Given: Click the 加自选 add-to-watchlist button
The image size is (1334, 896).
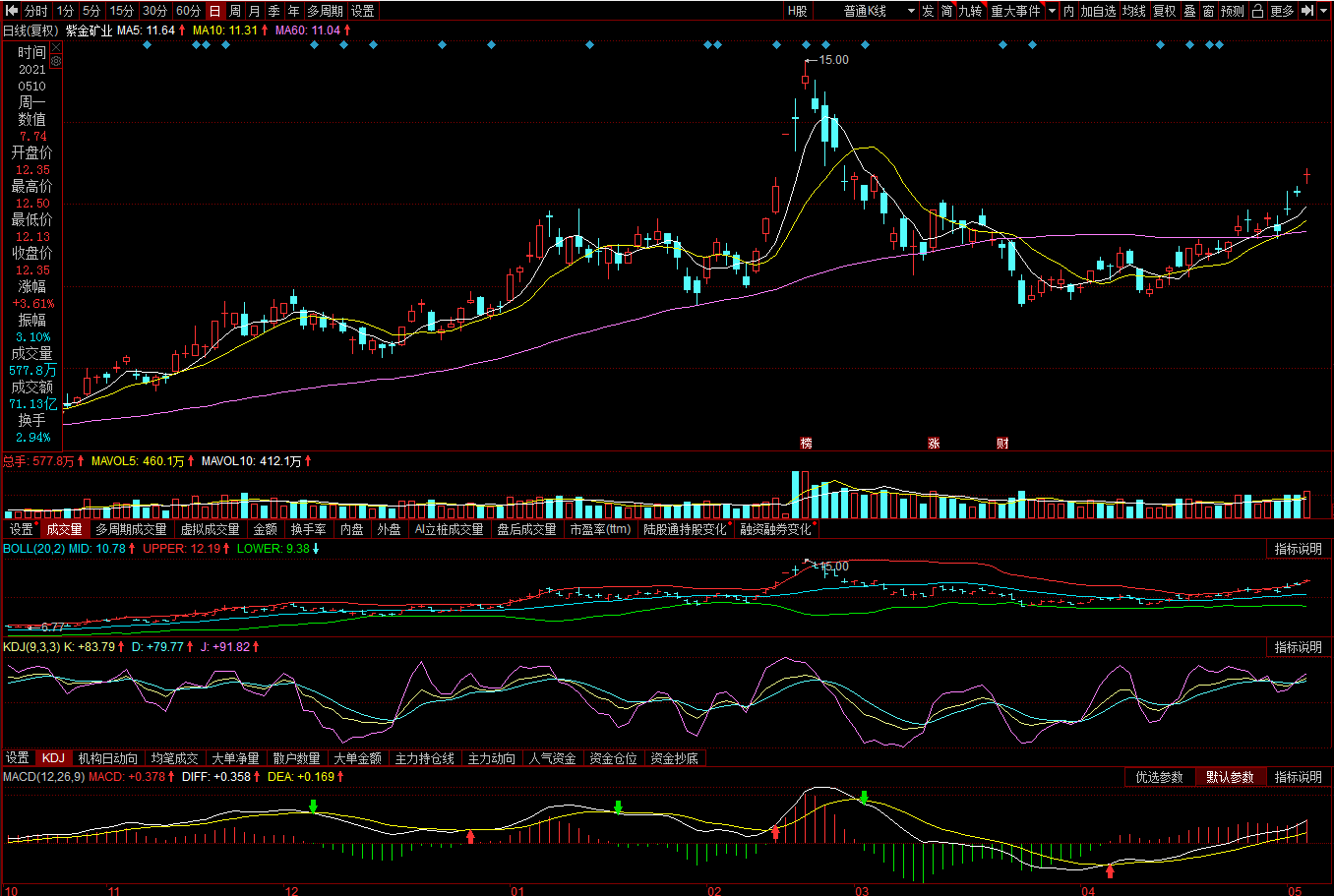Looking at the screenshot, I should pyautogui.click(x=1099, y=11).
